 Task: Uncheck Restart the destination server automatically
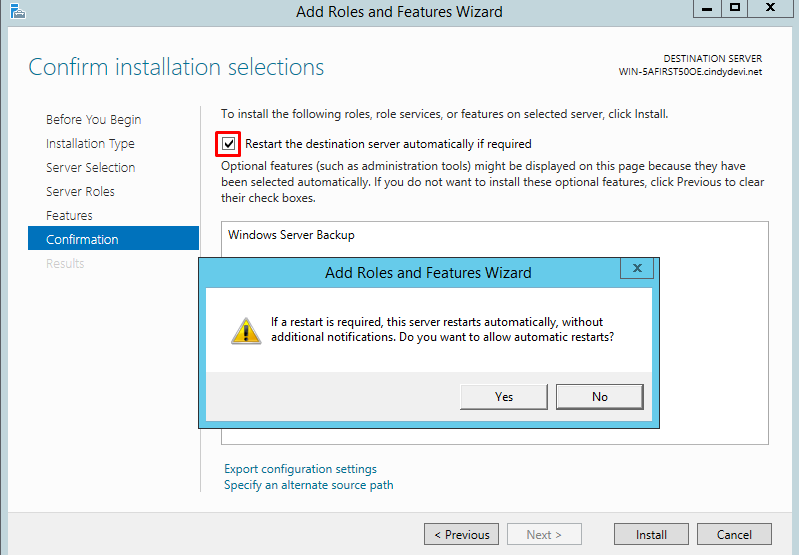(230, 144)
